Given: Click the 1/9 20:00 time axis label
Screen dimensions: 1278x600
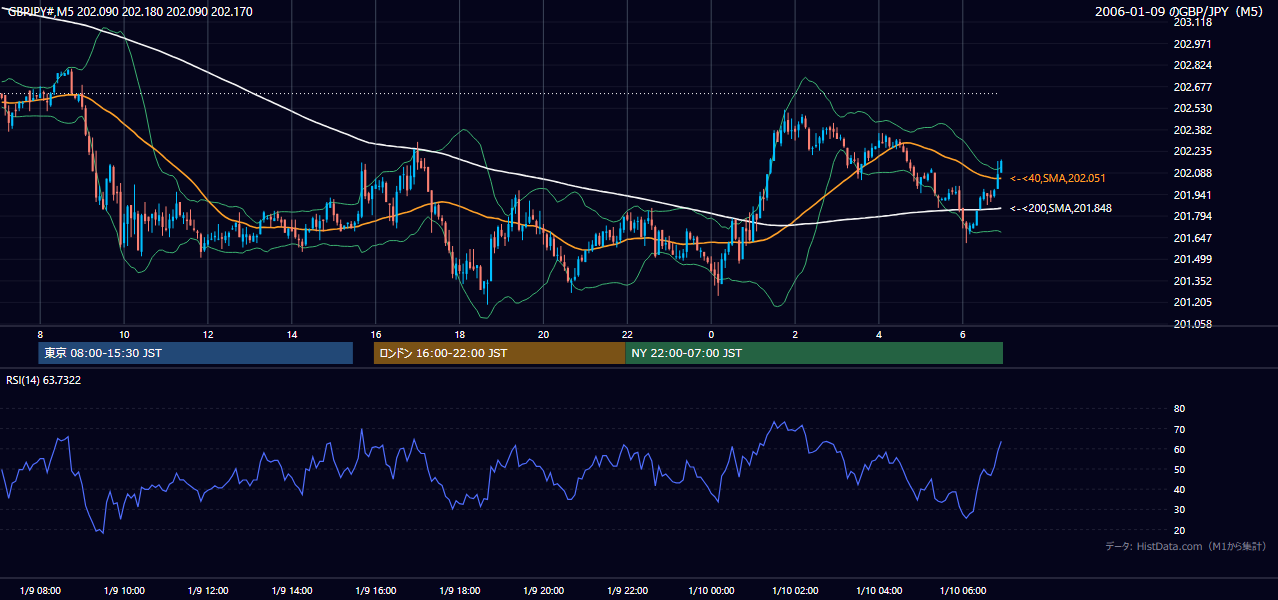Looking at the screenshot, I should pyautogui.click(x=544, y=591).
